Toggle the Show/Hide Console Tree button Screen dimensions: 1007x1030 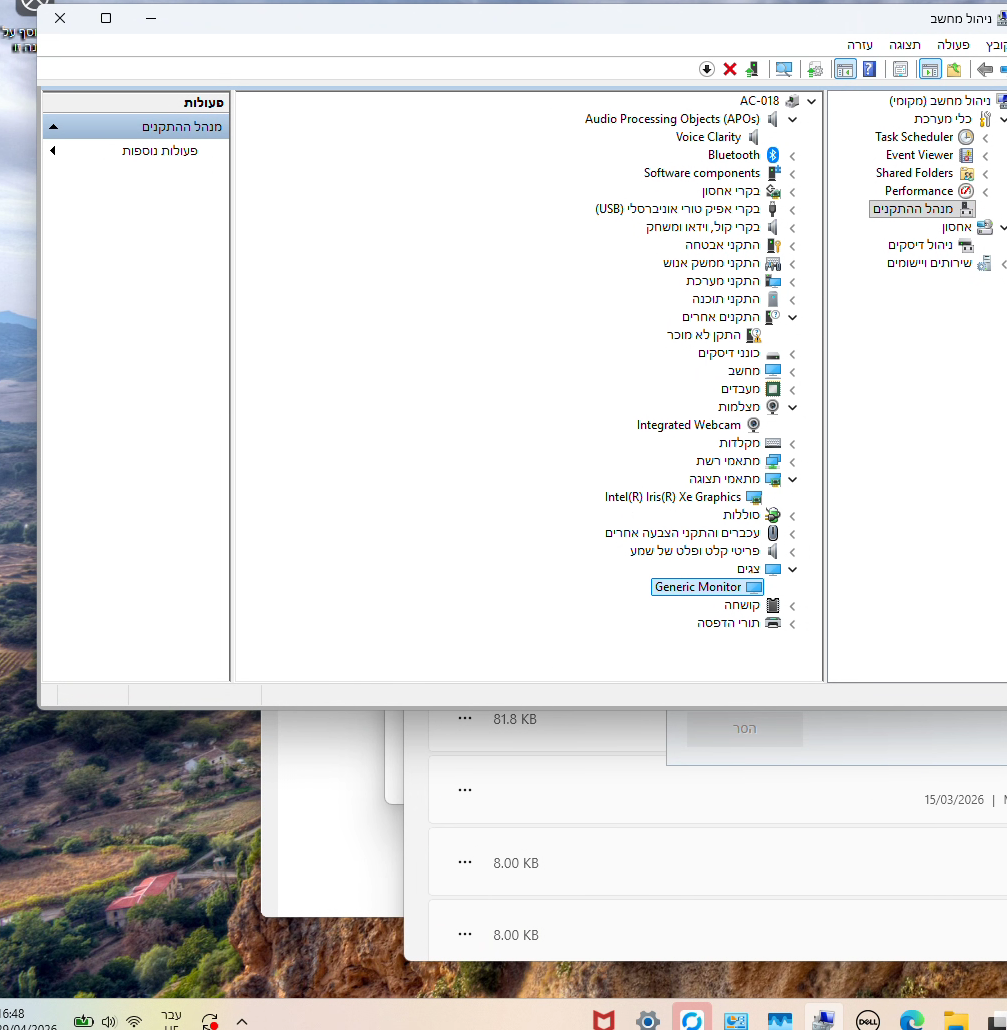click(930, 69)
